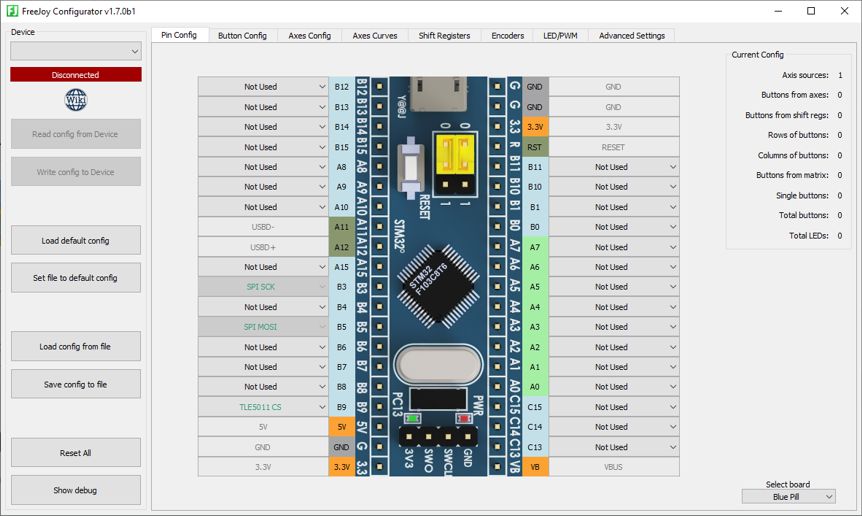Screen dimensions: 862x516
Task: Open pin A5 function dropdown
Action: pyautogui.click(x=614, y=287)
